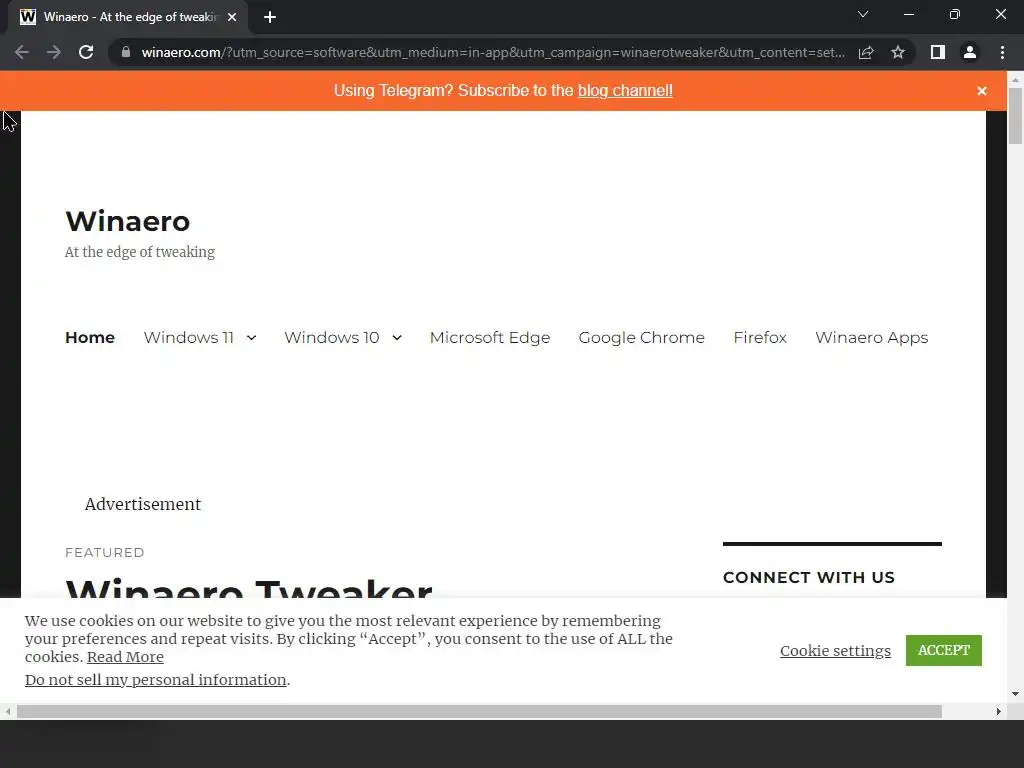Image resolution: width=1024 pixels, height=768 pixels.
Task: Click the vertical scrollbar down arrow
Action: pos(1016,694)
